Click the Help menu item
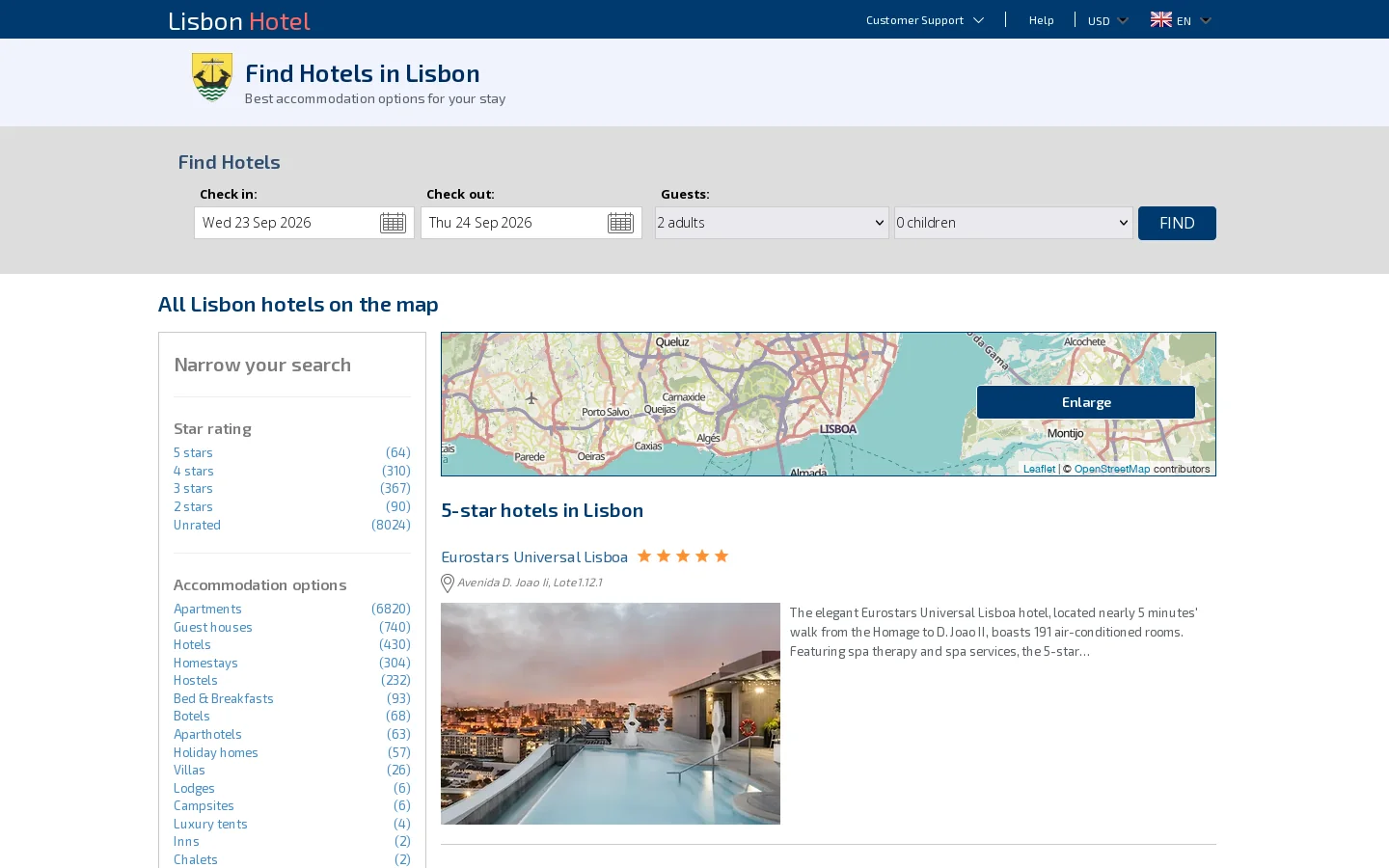Viewport: 1389px width, 868px height. [1041, 20]
